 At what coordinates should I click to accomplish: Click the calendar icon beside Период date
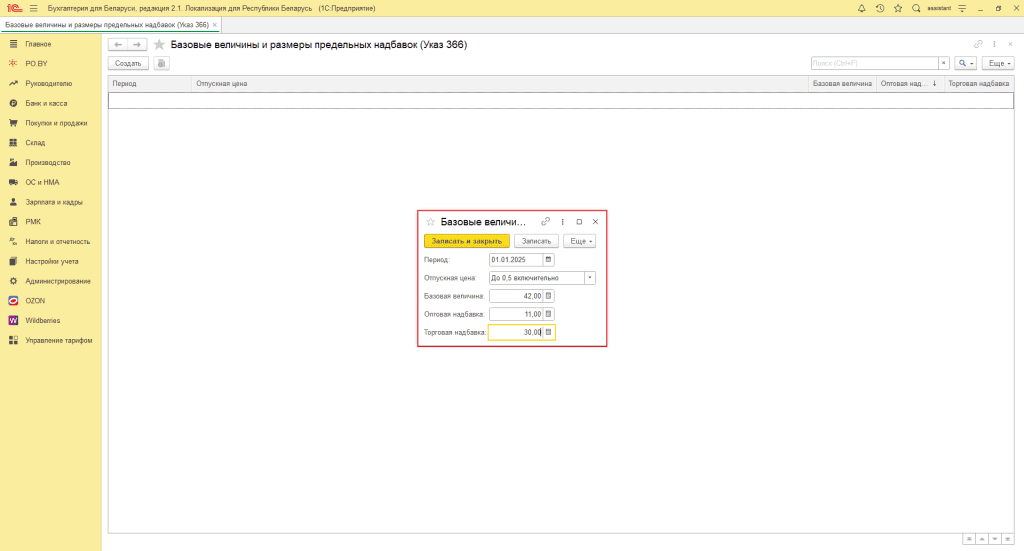coord(548,260)
